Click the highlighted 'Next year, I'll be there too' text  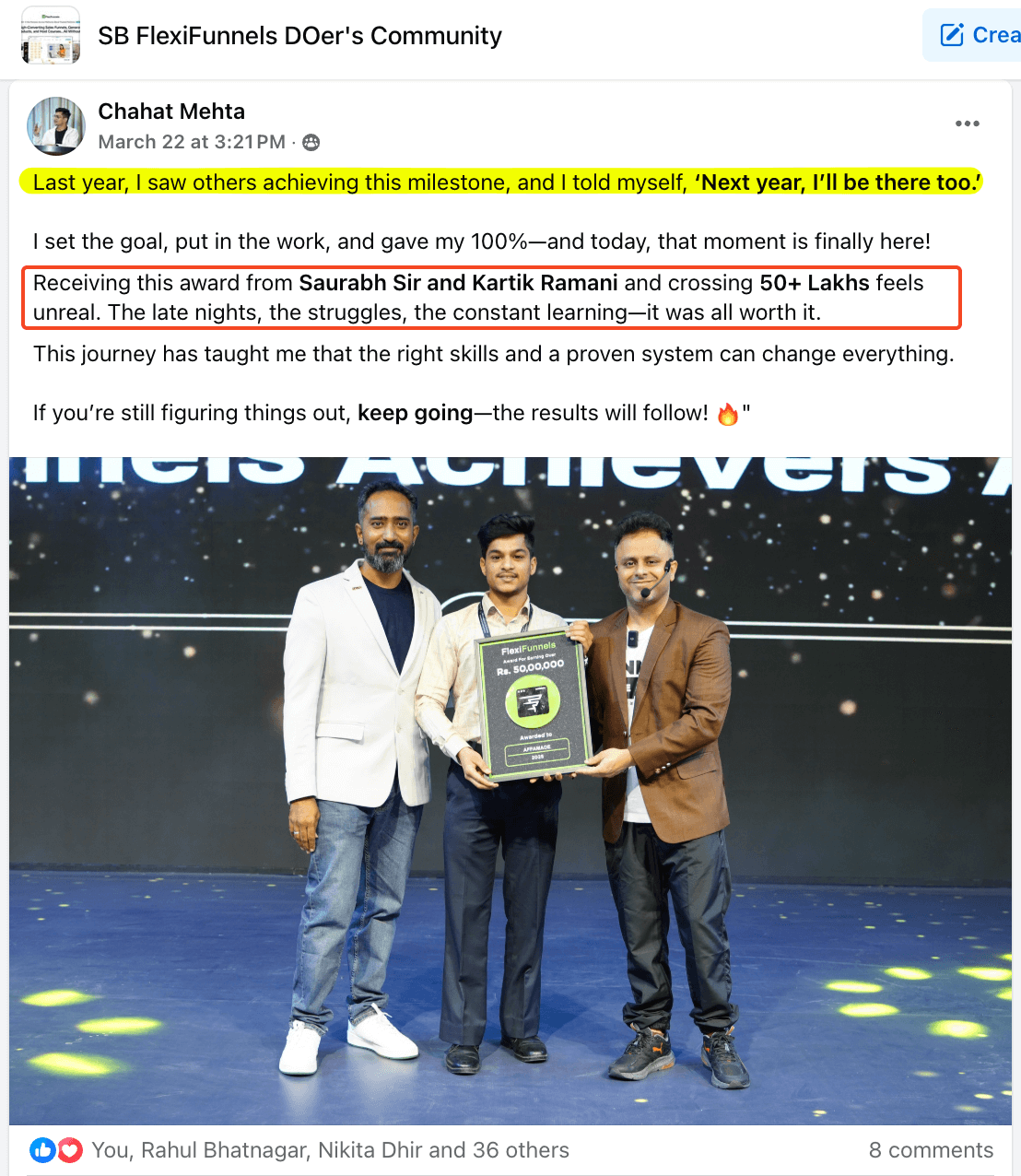(x=838, y=182)
